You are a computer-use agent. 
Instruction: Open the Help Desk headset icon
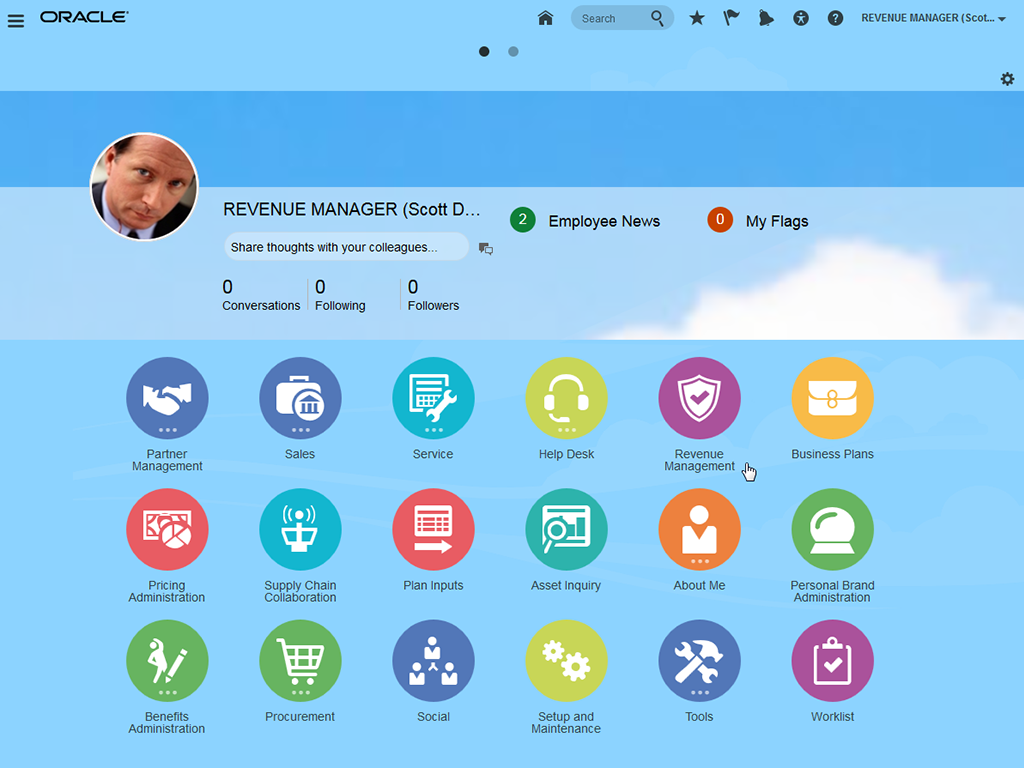click(566, 398)
